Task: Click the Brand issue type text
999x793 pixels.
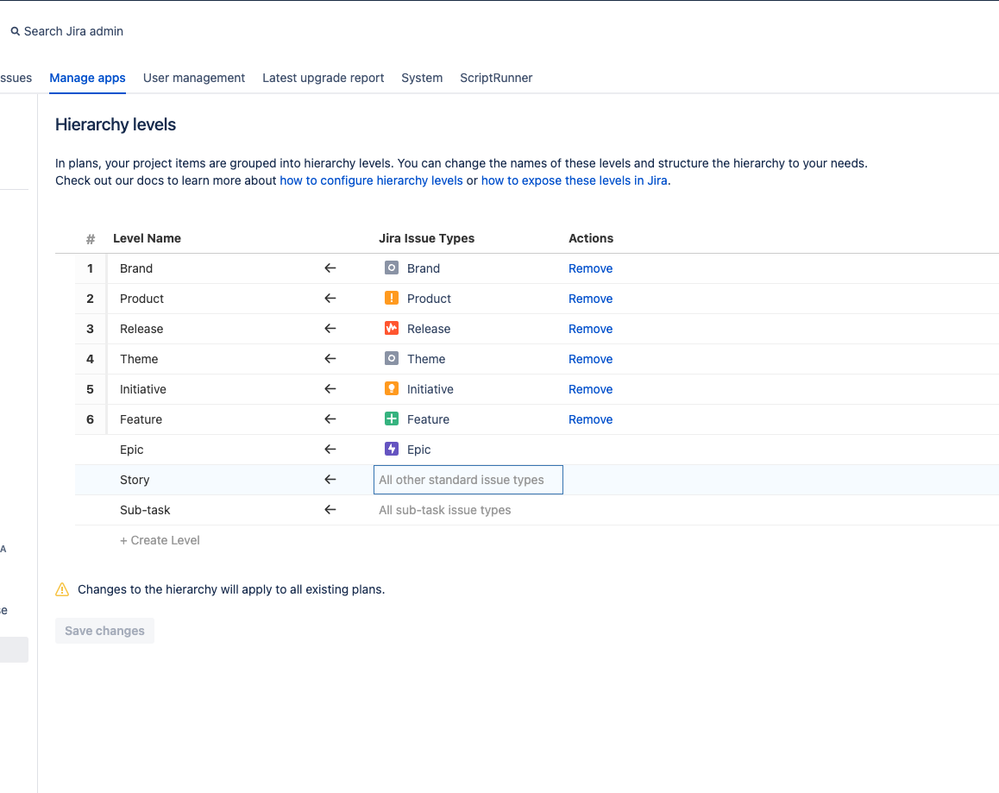Action: click(x=424, y=268)
